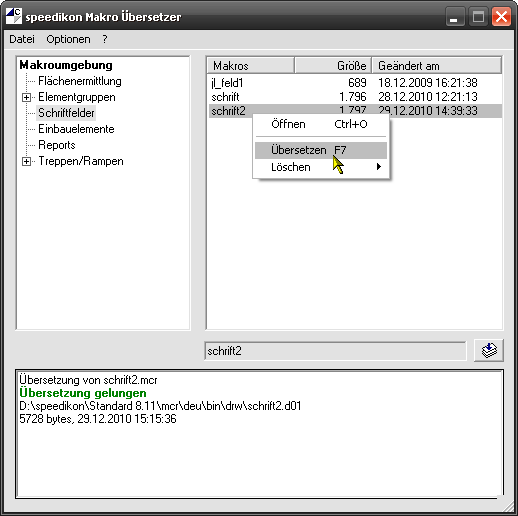
Task: Sort by the Geändert am column header
Action: pos(436,66)
